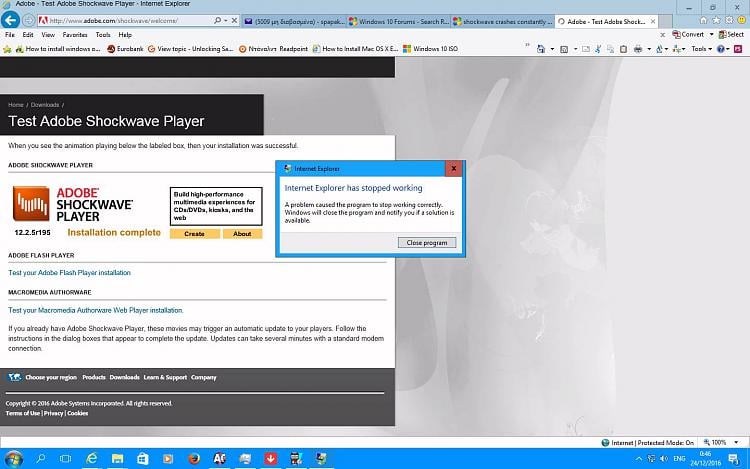Close the Internet Explorer error dialog
Screen dimensions: 750x469
pos(453,168)
